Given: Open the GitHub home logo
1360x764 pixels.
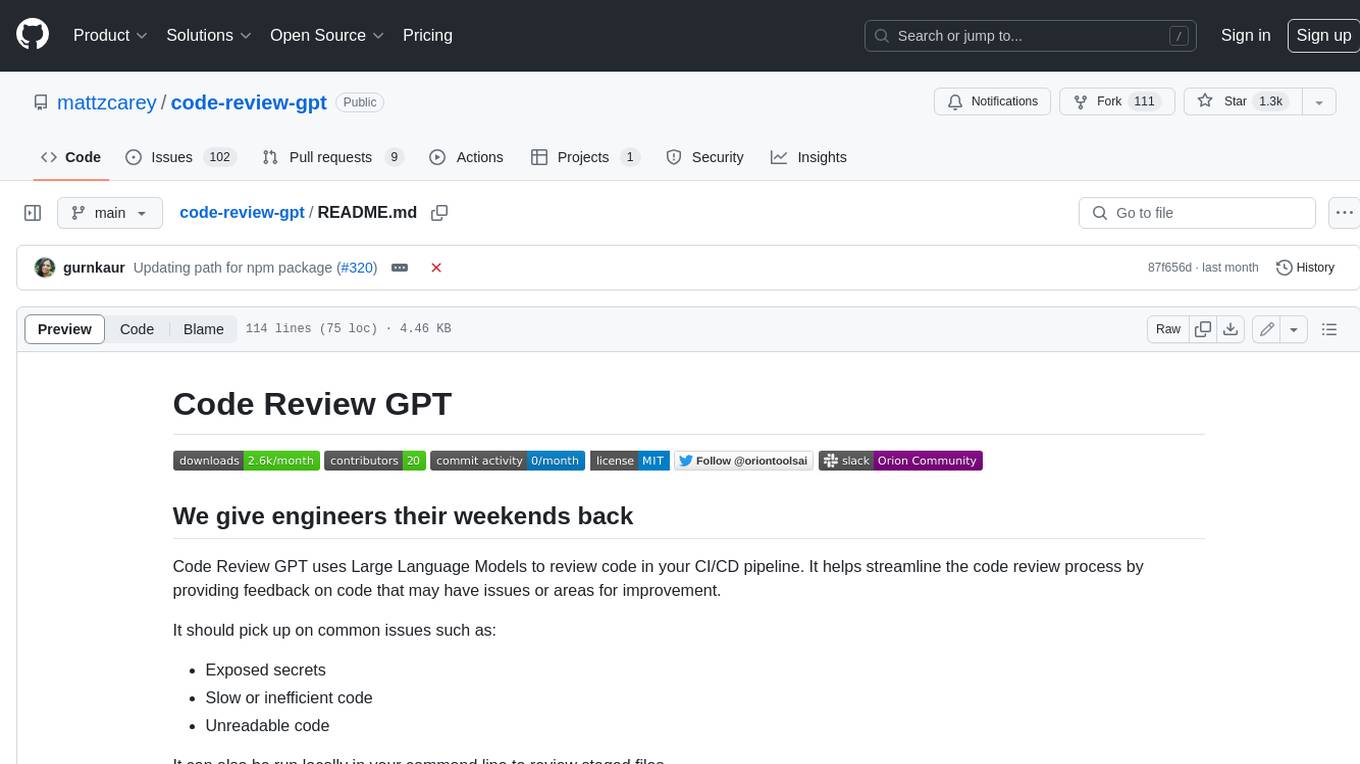Looking at the screenshot, I should tap(32, 35).
